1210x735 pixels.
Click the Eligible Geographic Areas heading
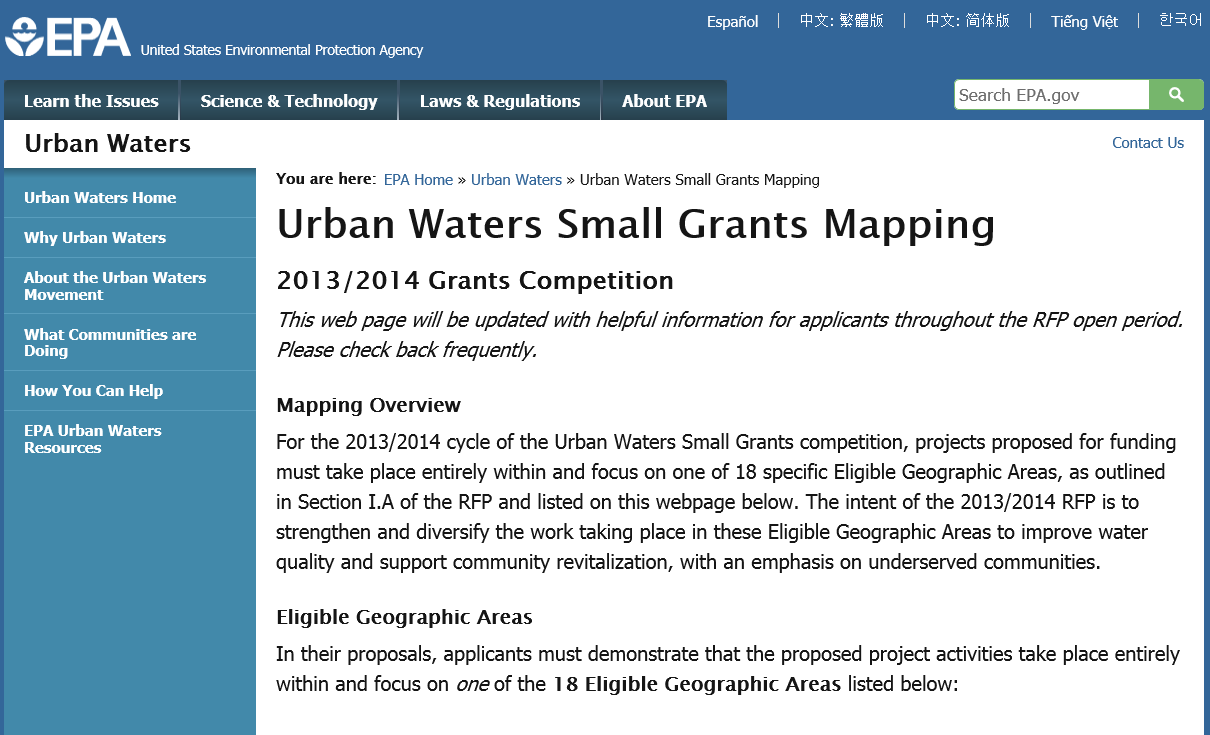(x=404, y=617)
